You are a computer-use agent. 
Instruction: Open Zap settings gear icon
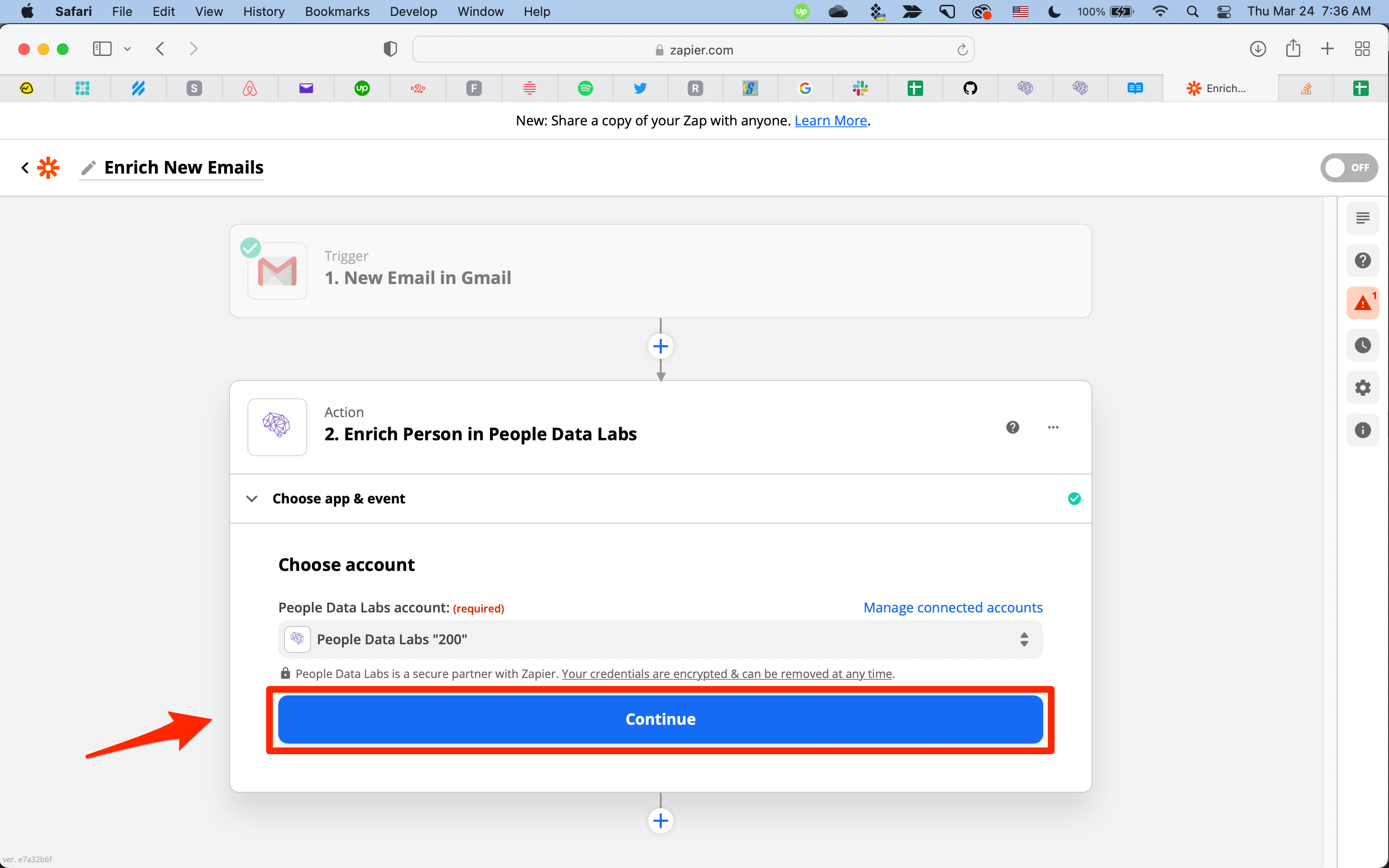pos(1362,388)
